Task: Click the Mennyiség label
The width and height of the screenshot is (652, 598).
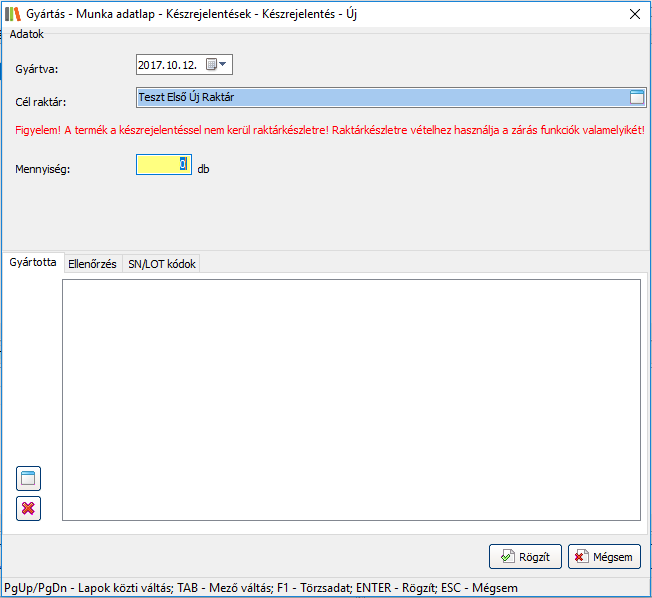Action: pos(43,168)
